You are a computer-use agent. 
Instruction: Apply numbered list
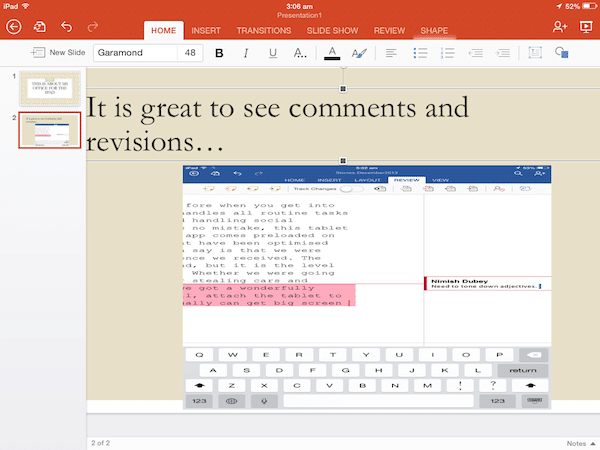pyautogui.click(x=447, y=53)
